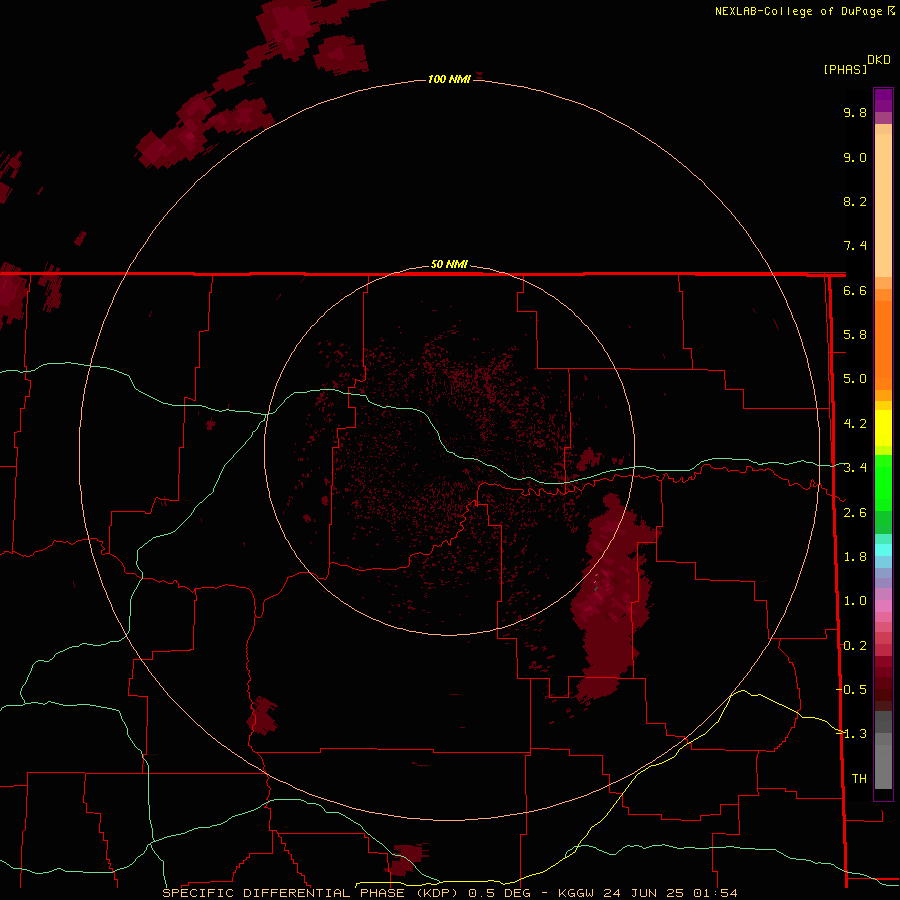Click the 1.0 value on the color scale
The width and height of the screenshot is (900, 900).
tap(855, 601)
